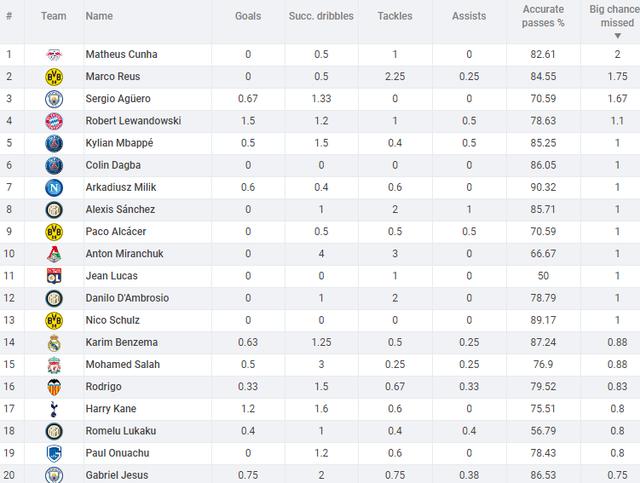The height and width of the screenshot is (483, 640).
Task: Open Marco Reus player page
Action: pyautogui.click(x=113, y=76)
